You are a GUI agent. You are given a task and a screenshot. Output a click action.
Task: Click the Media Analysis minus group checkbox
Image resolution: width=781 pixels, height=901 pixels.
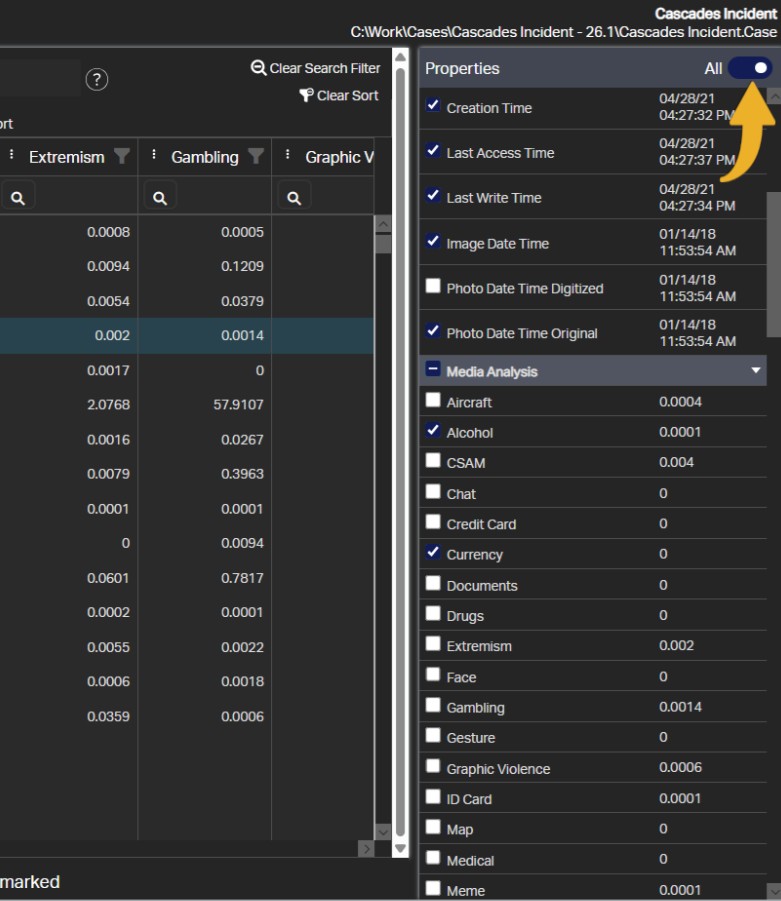pyautogui.click(x=433, y=370)
